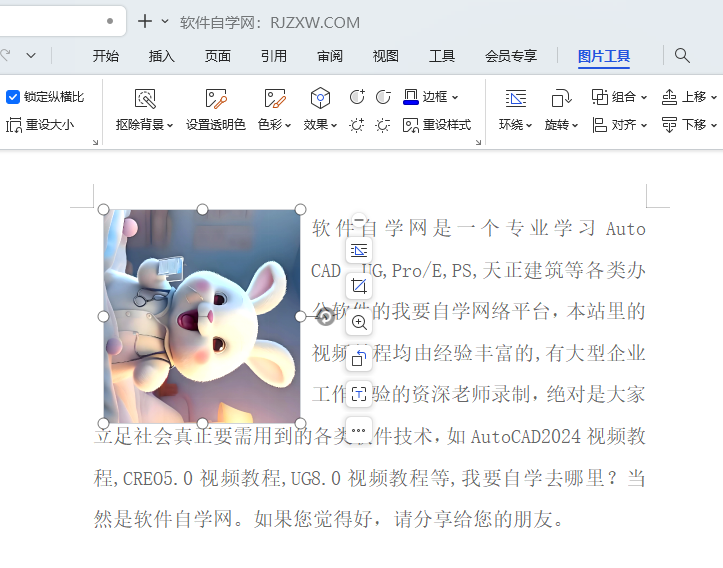Click the bottom-right resize handle of image

[300, 423]
